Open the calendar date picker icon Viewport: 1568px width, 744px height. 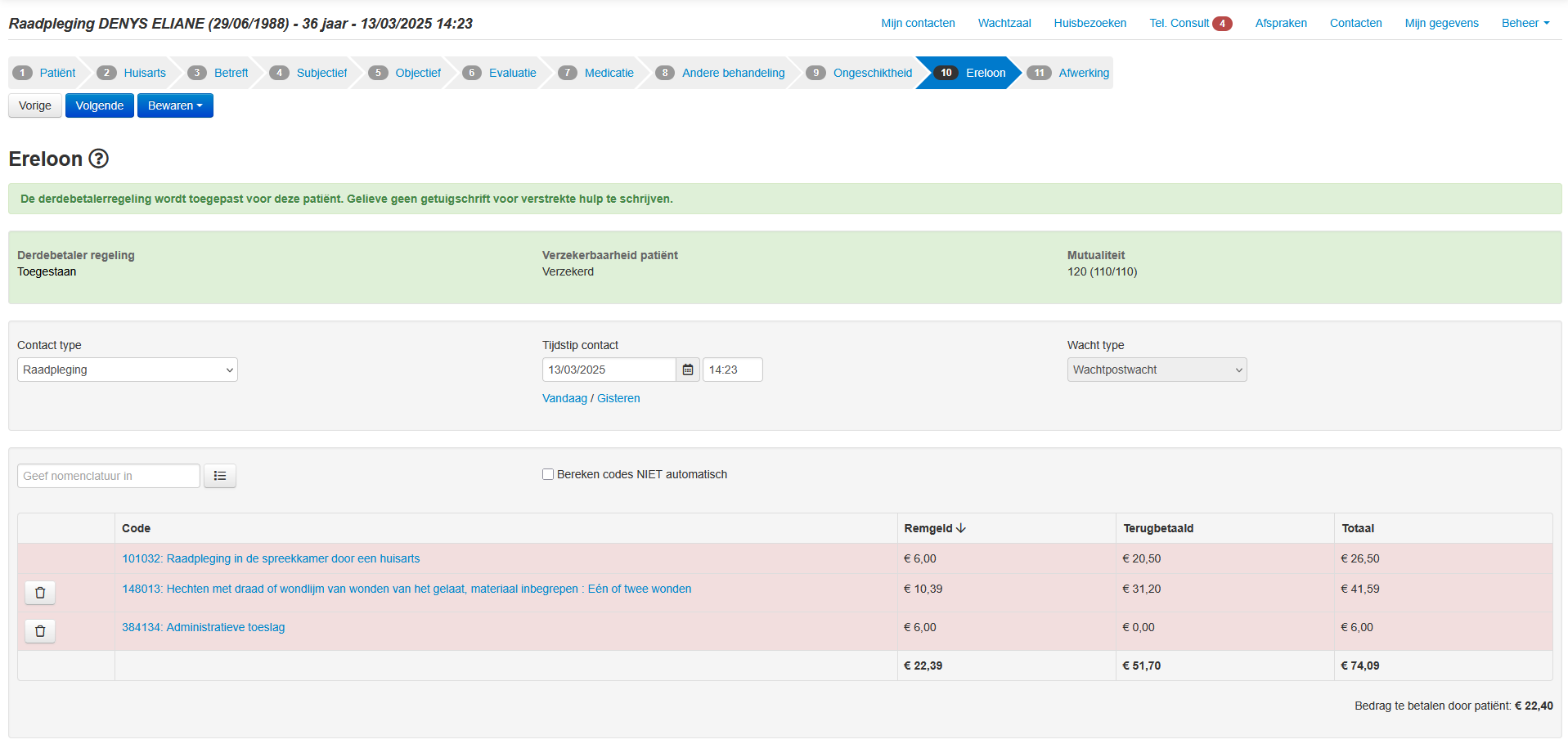tap(688, 370)
